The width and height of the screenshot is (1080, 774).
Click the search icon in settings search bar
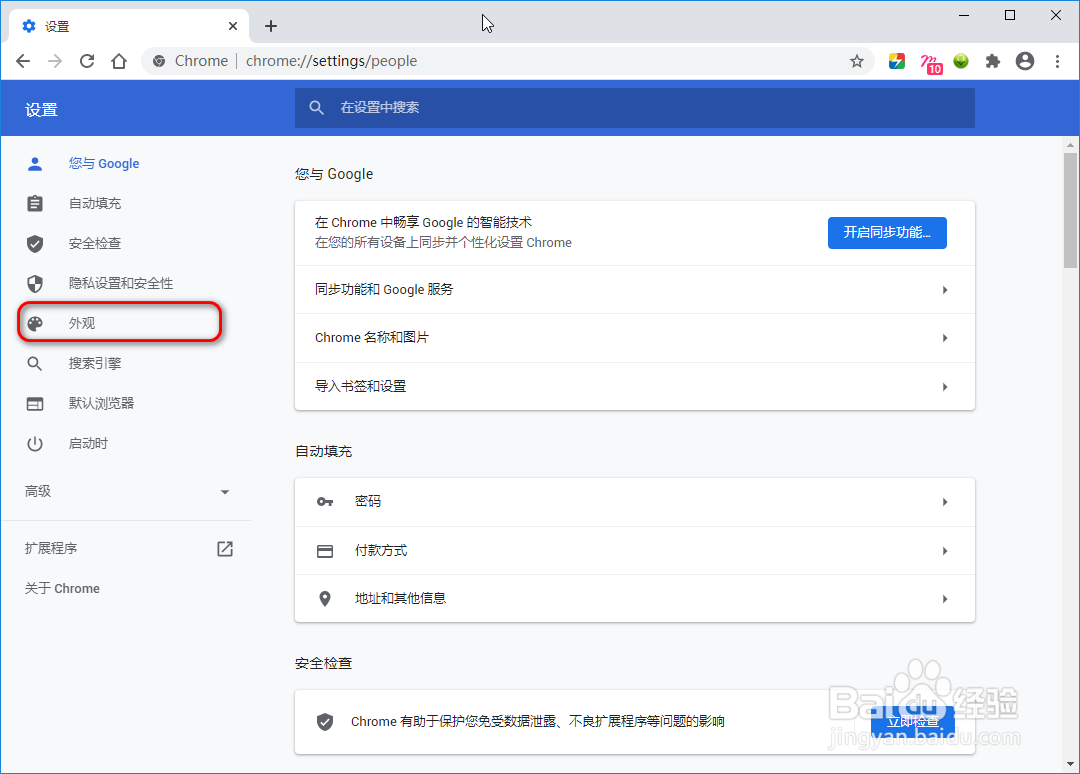pyautogui.click(x=316, y=107)
